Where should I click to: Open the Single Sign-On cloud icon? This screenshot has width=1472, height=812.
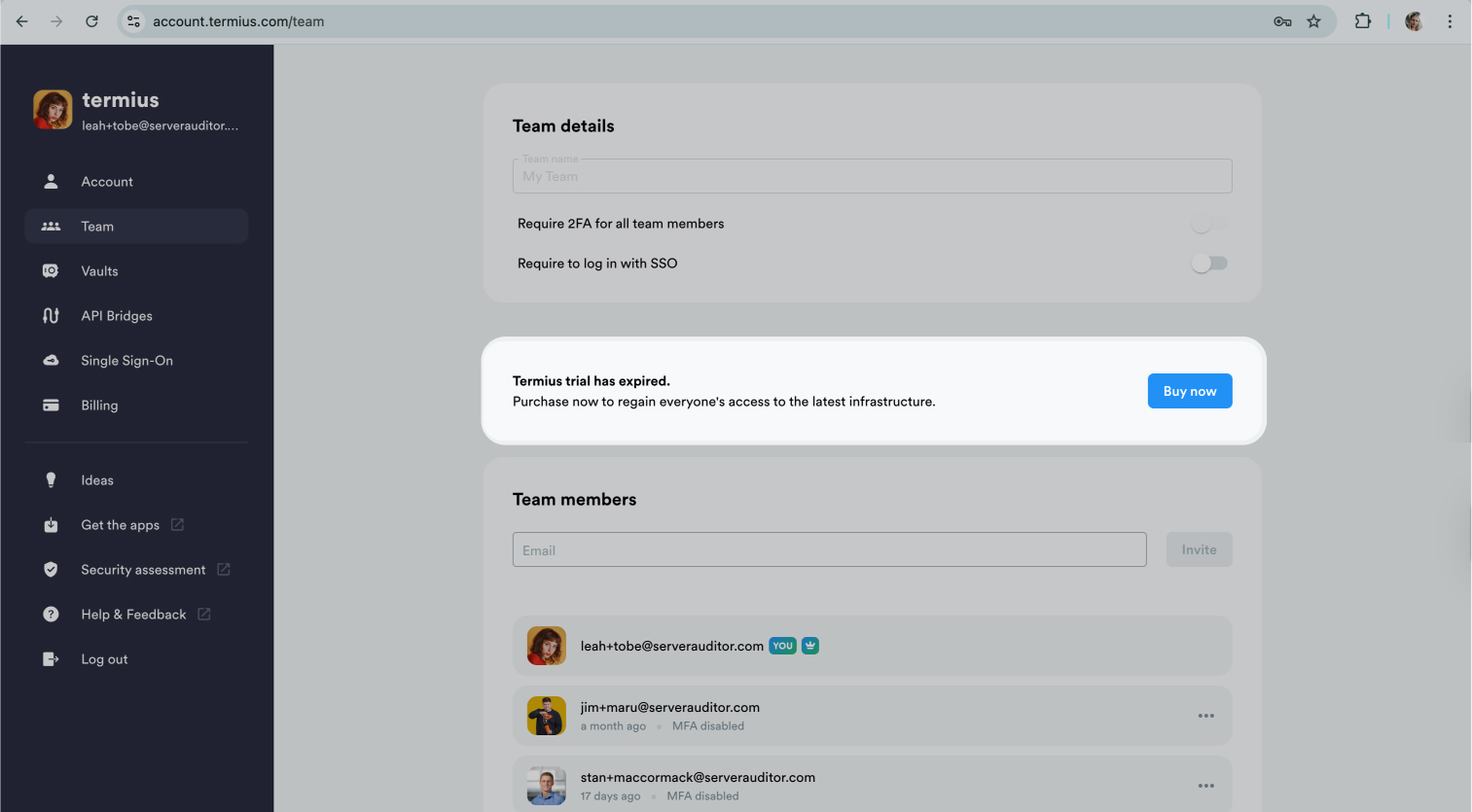coord(51,361)
